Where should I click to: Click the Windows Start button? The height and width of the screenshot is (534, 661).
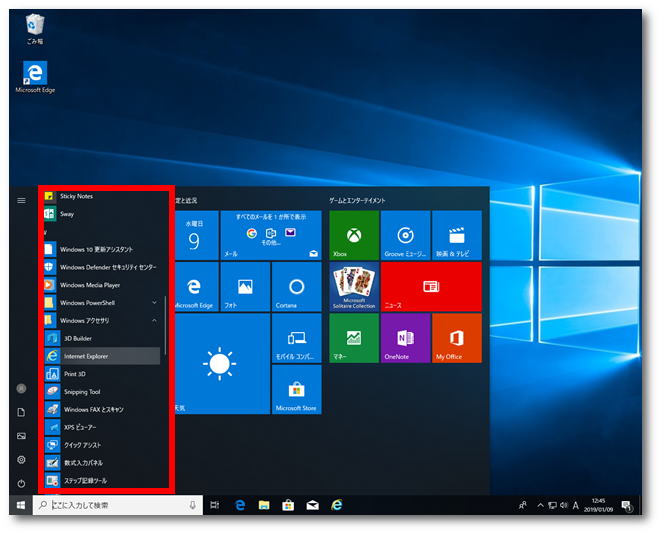coord(21,505)
